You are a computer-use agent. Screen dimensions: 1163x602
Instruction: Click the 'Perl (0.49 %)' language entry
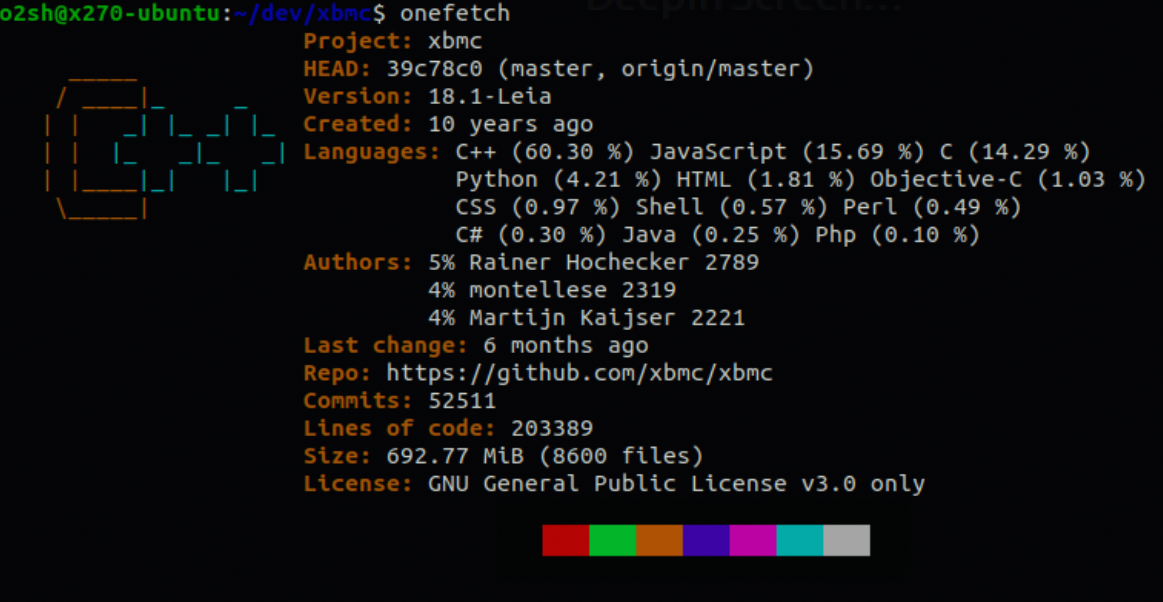(x=932, y=208)
